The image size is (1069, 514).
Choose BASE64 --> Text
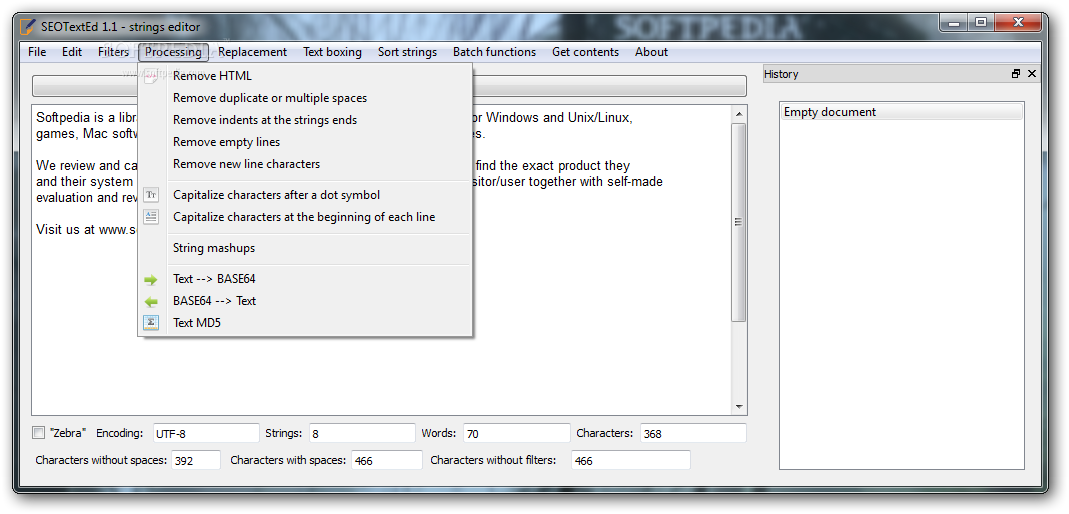tap(305, 301)
